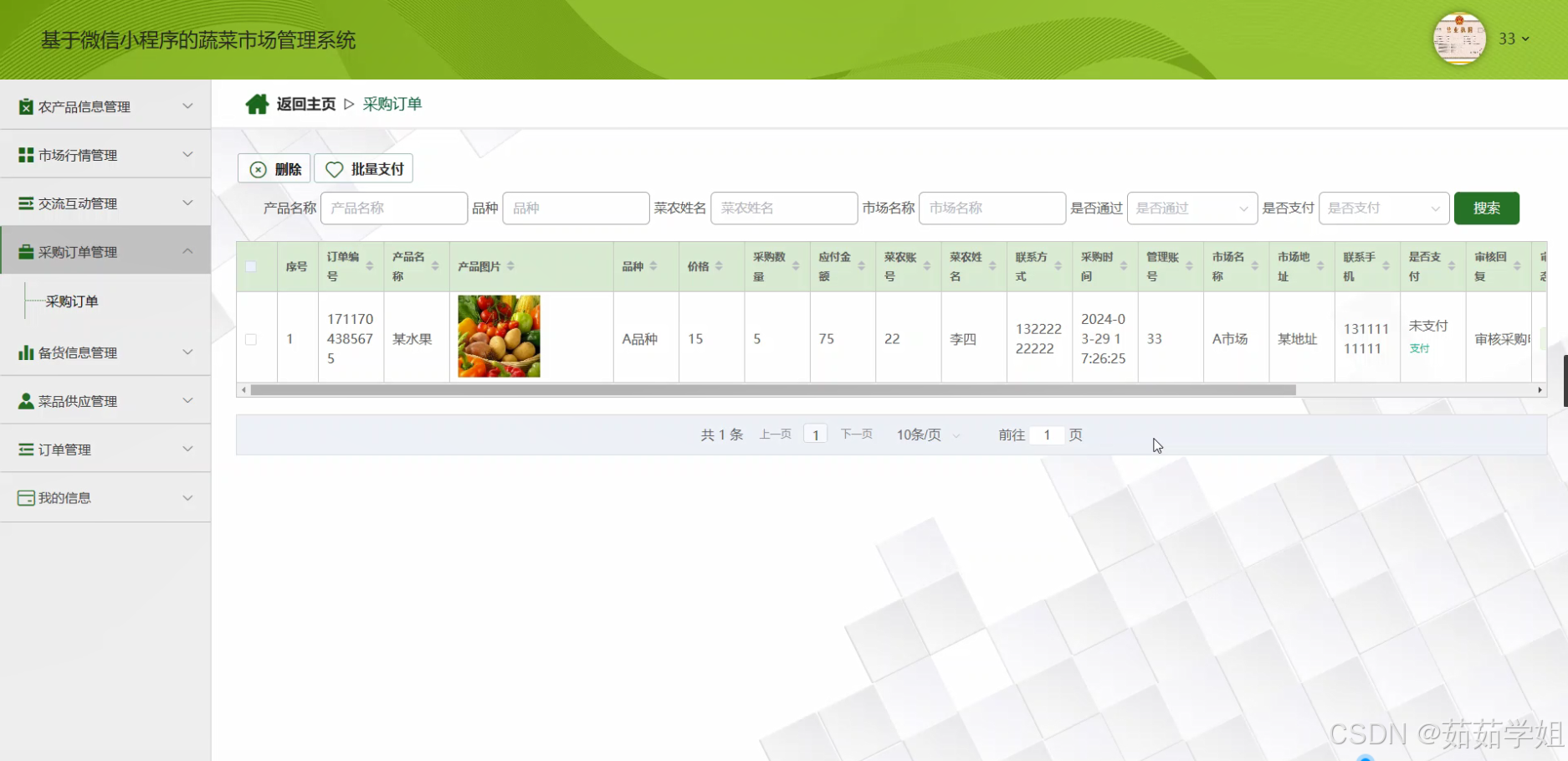Sort by 应付金额 column arrows
This screenshot has height=761, width=1568.
click(861, 266)
